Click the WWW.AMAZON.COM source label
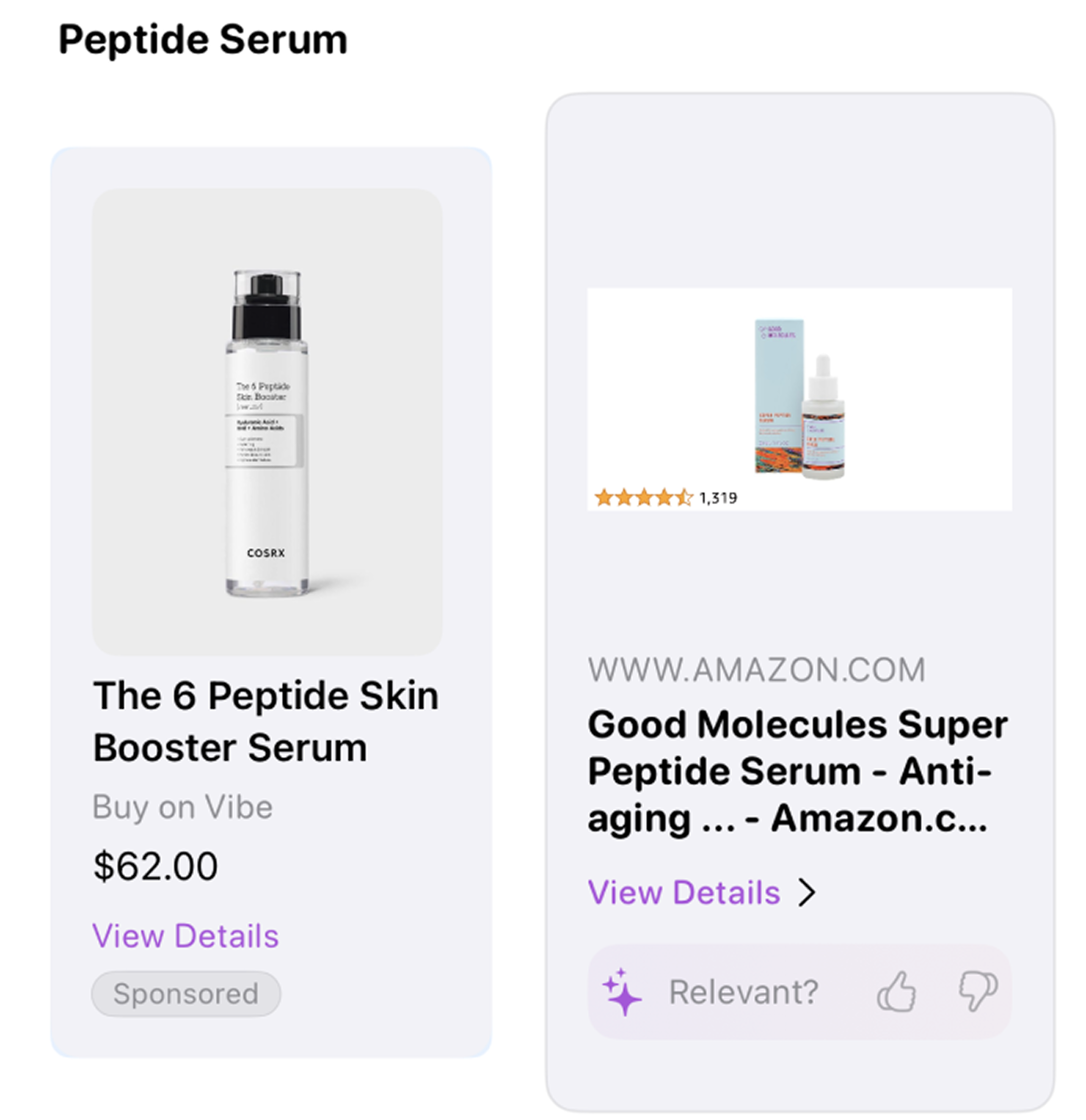1086x1120 pixels. tap(756, 670)
